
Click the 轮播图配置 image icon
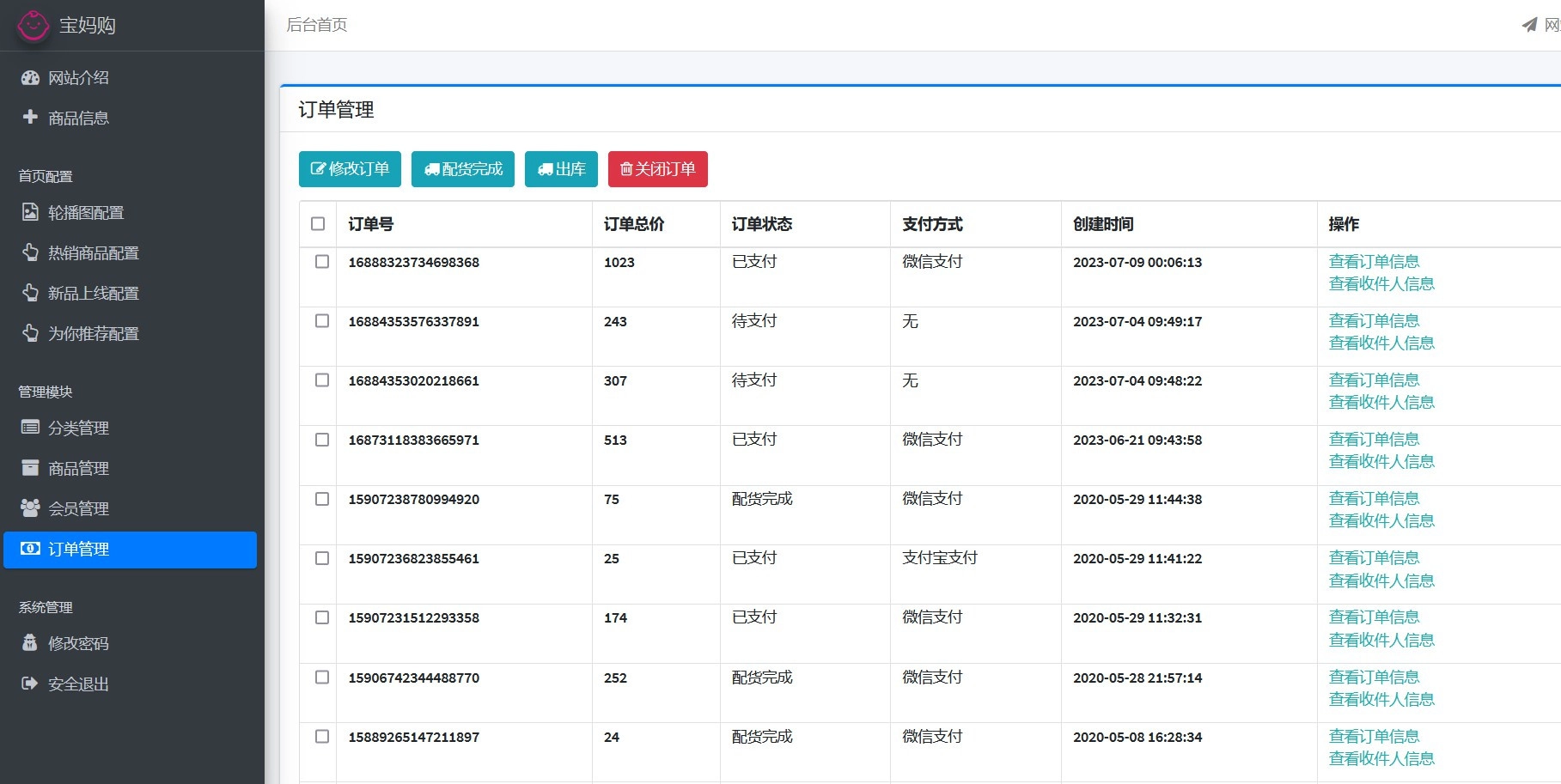[30, 212]
